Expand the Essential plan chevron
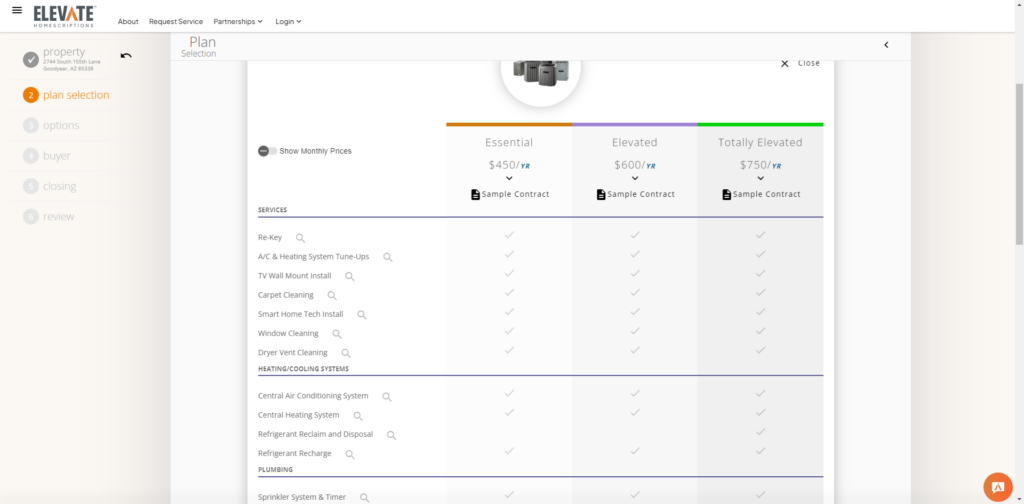 pyautogui.click(x=509, y=179)
